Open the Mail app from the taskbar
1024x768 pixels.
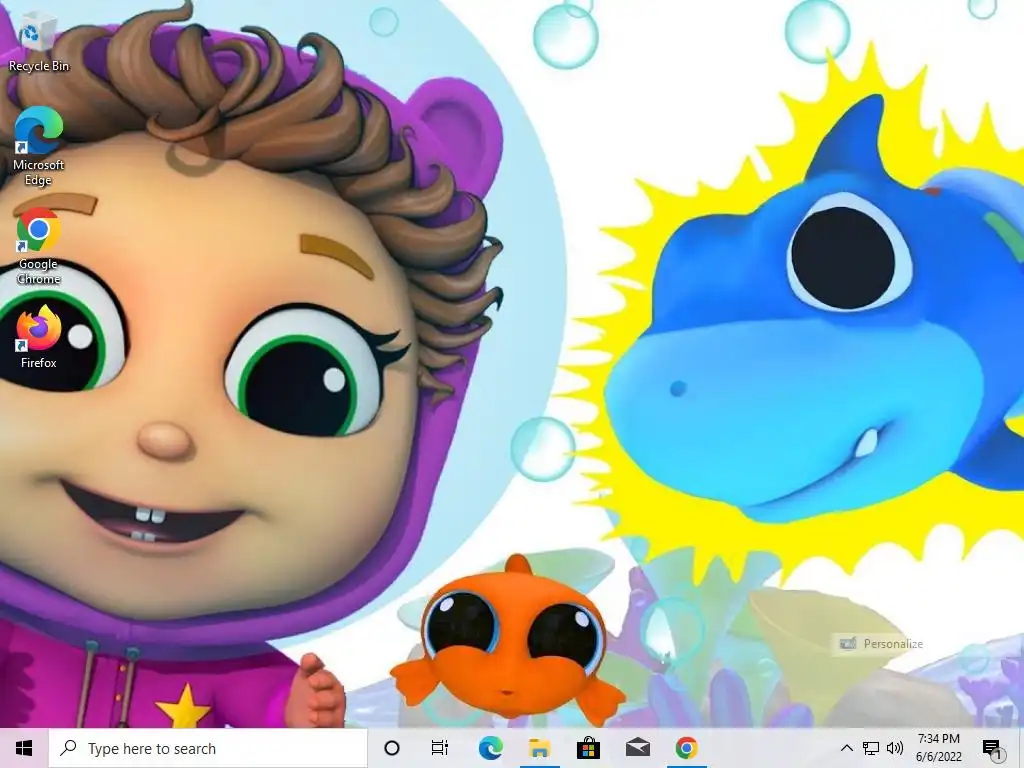[637, 748]
